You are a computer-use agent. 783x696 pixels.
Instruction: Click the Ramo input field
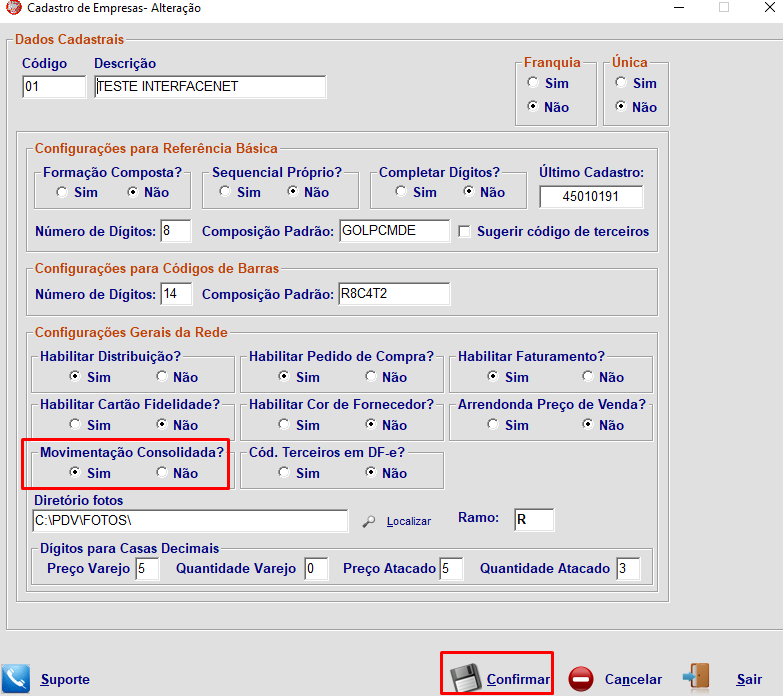[x=534, y=520]
